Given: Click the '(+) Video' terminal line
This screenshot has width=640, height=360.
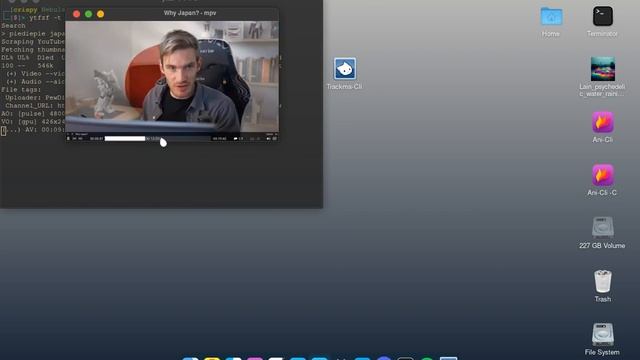Looking at the screenshot, I should [35, 73].
